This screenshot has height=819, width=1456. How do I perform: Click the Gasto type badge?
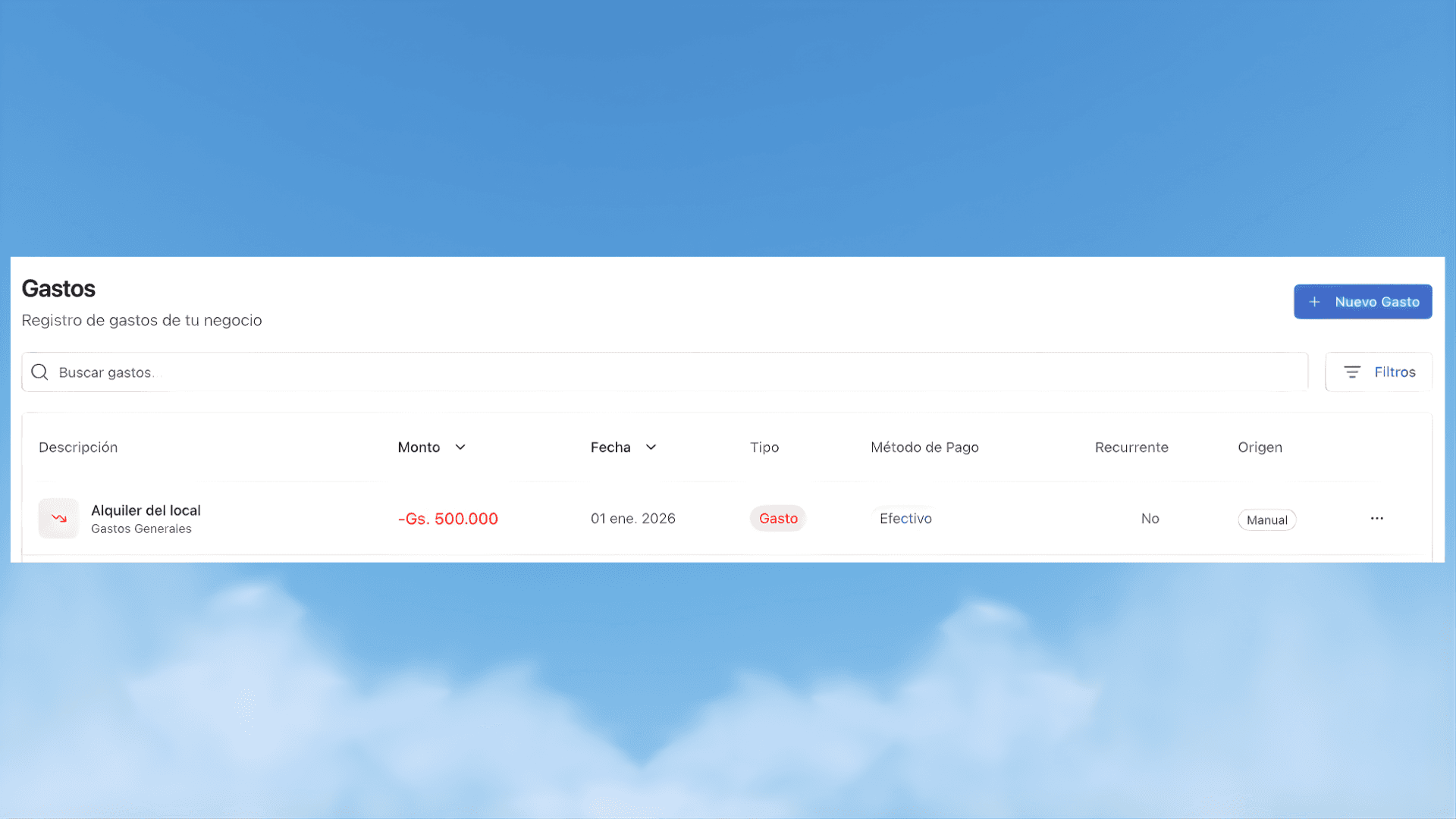pyautogui.click(x=778, y=519)
